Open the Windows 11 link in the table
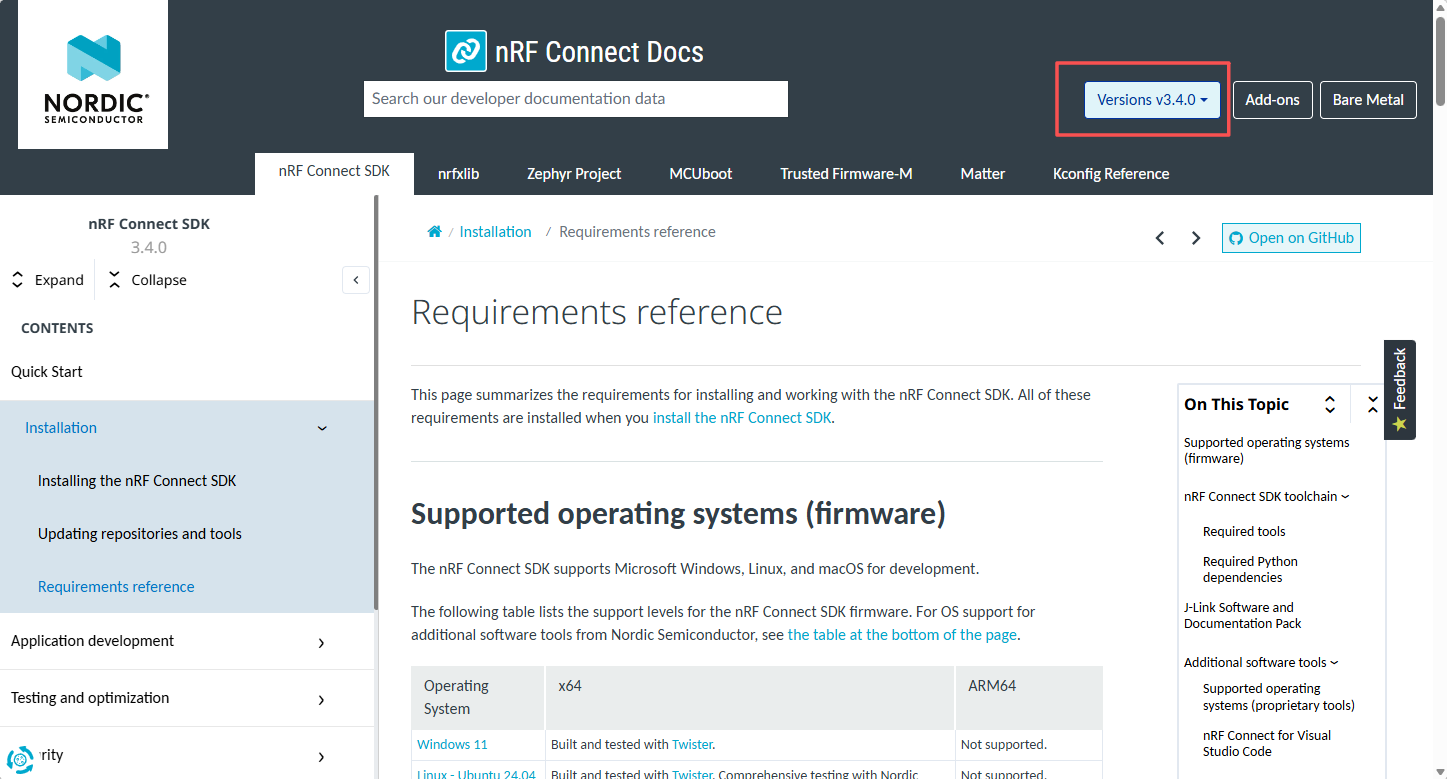Screen dimensions: 1447x779 pos(452,744)
